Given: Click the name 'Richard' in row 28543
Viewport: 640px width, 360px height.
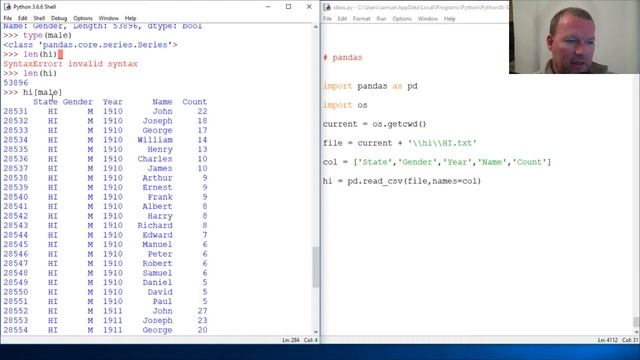Looking at the screenshot, I should pos(155,226).
